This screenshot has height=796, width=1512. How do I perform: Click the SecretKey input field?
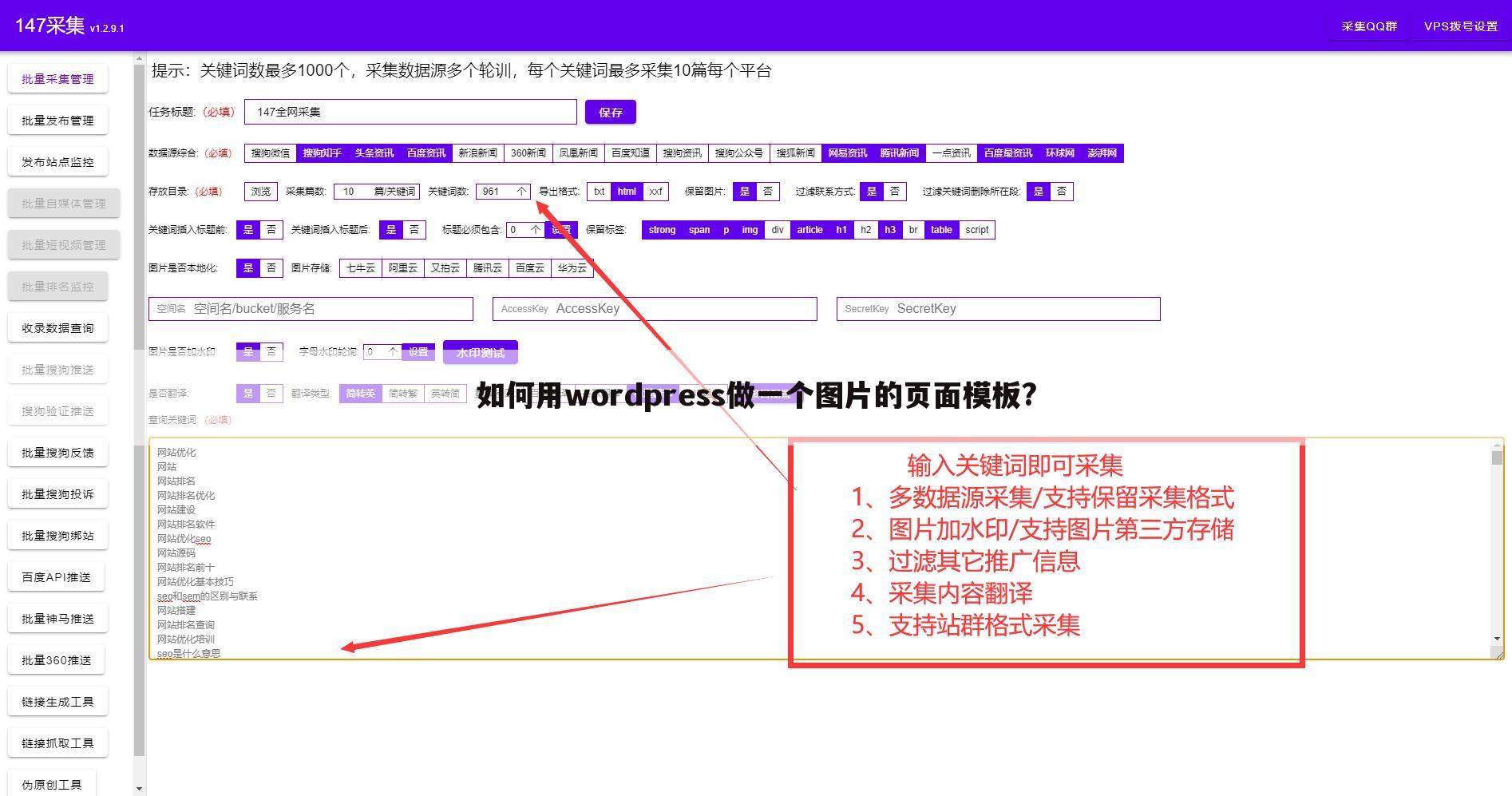tap(996, 309)
